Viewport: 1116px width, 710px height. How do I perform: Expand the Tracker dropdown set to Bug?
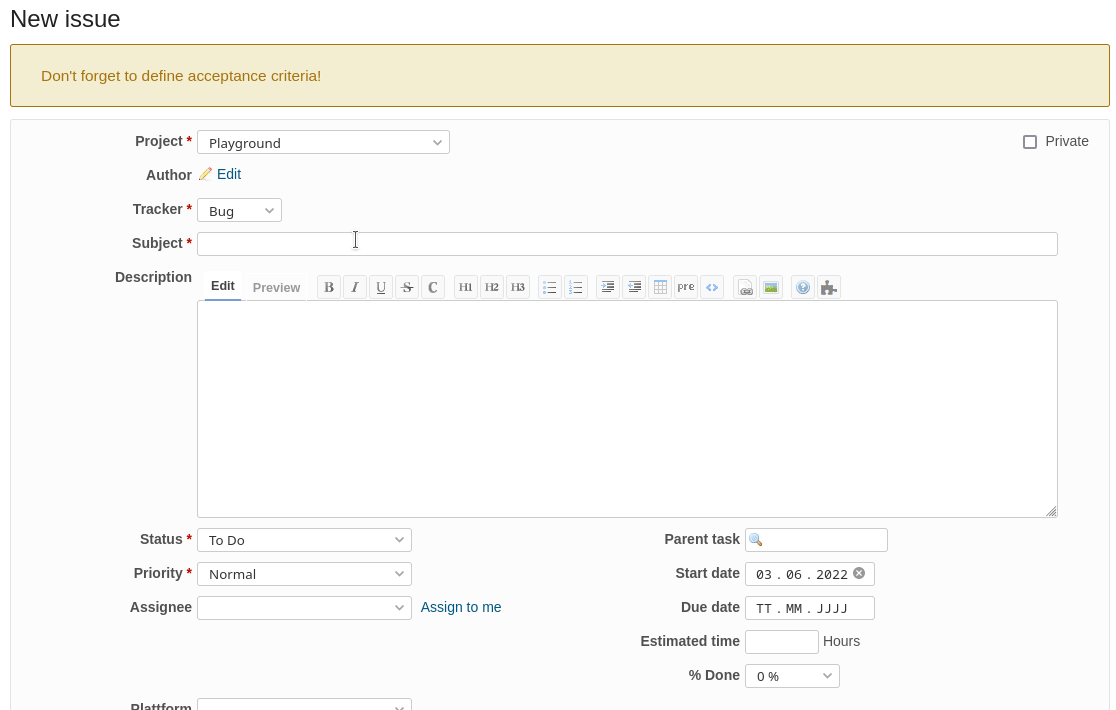pos(239,211)
